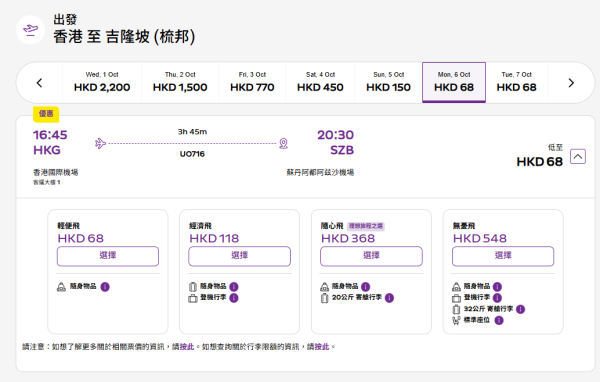Select Tue, 7 Oct HKD 68 date

click(517, 83)
